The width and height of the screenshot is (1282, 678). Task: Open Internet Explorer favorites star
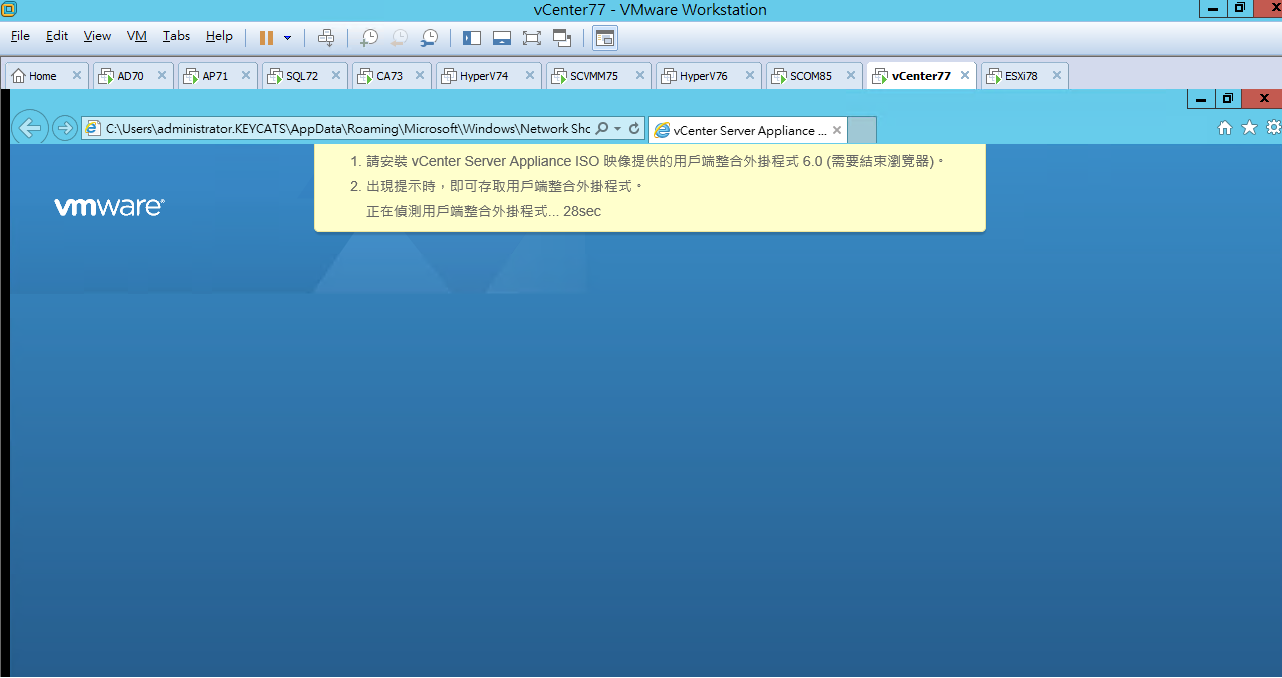click(1249, 127)
